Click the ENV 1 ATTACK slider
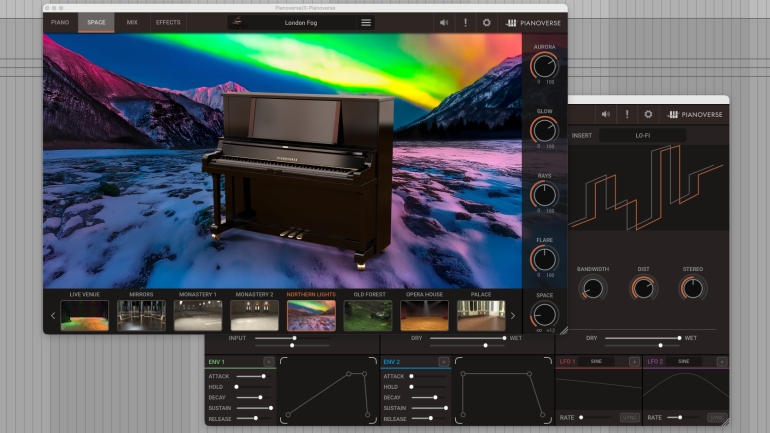Image resolution: width=770 pixels, height=433 pixels. pos(254,377)
